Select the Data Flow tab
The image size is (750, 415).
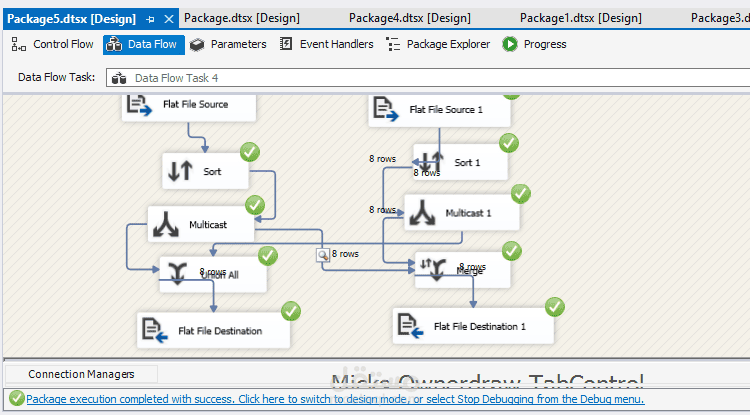click(143, 44)
